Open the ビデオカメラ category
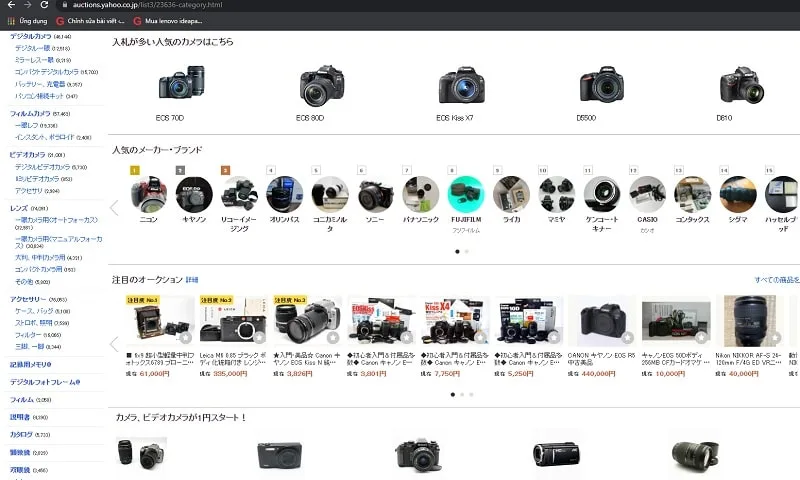The image size is (800, 480). (28, 155)
